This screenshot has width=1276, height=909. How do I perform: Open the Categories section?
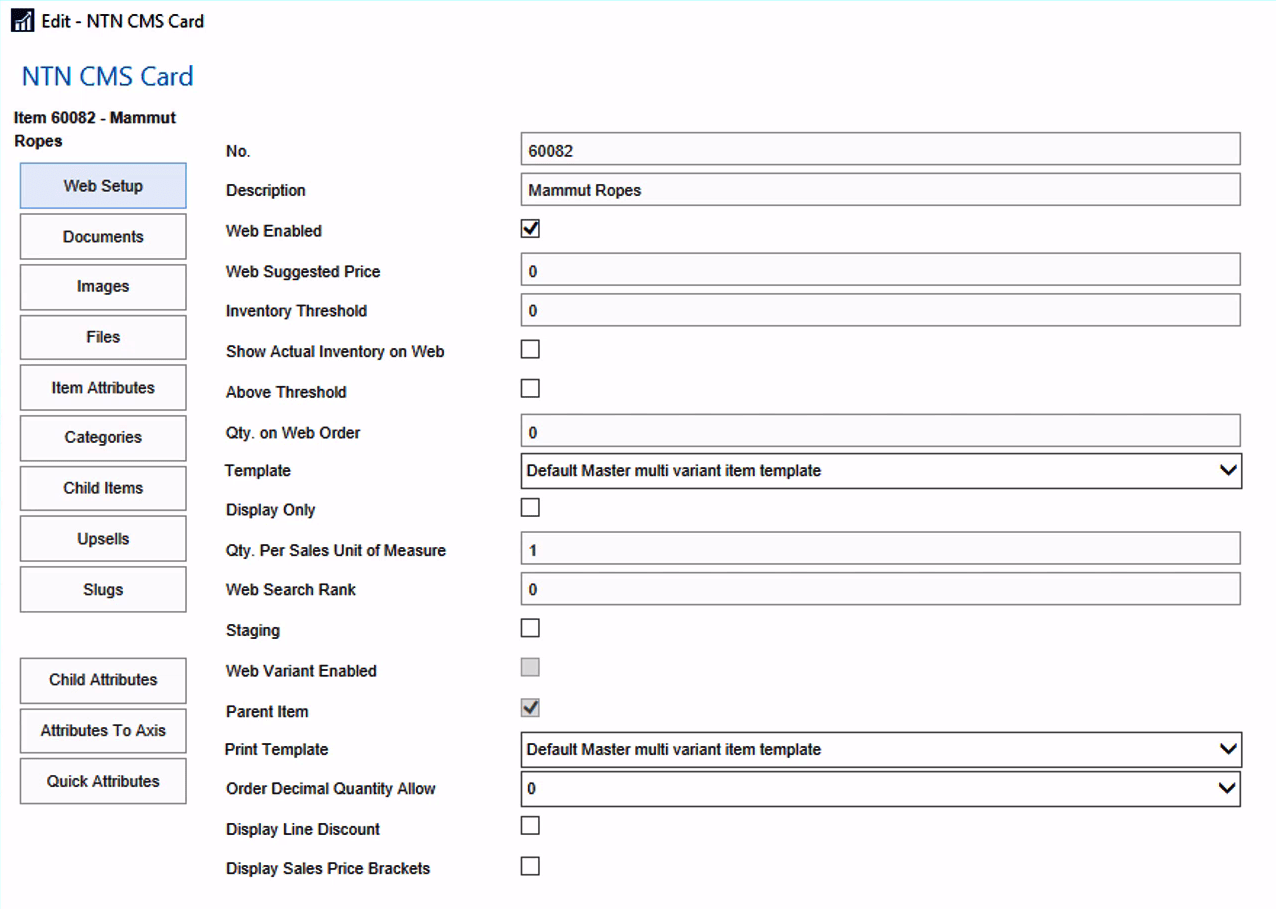102,438
